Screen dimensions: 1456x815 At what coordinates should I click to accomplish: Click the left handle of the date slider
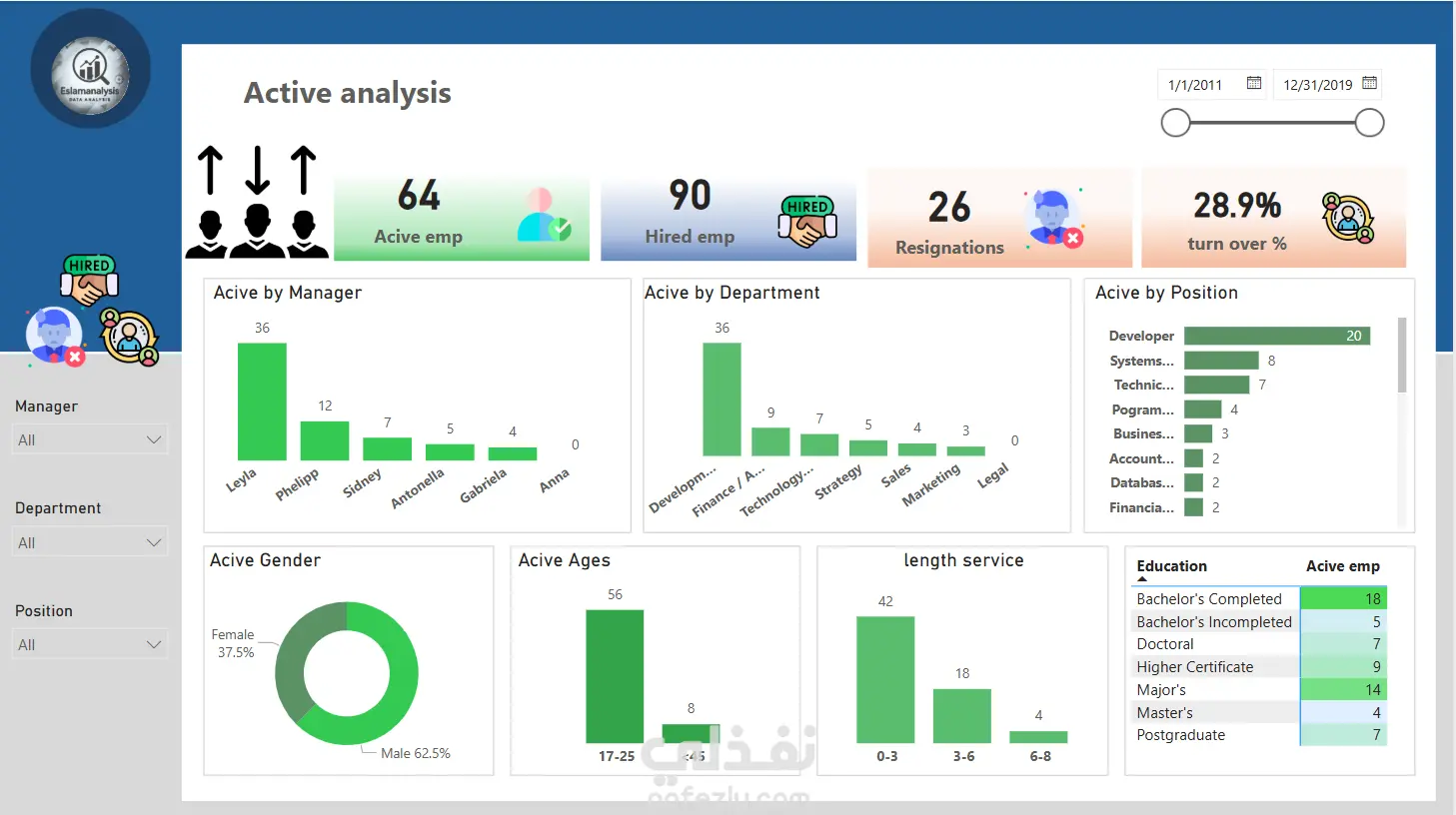point(1176,123)
